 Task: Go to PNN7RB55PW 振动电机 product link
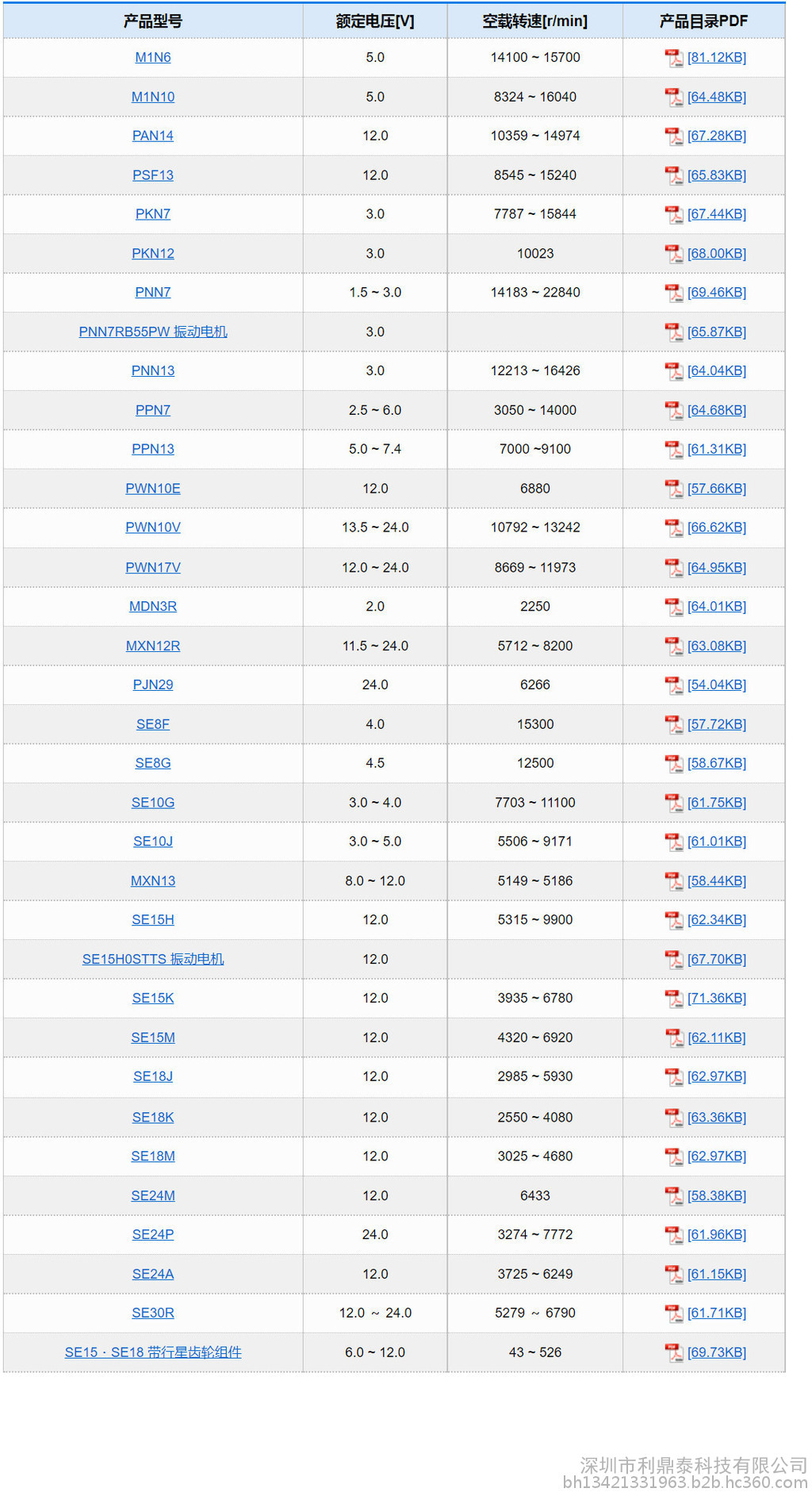pyautogui.click(x=153, y=332)
